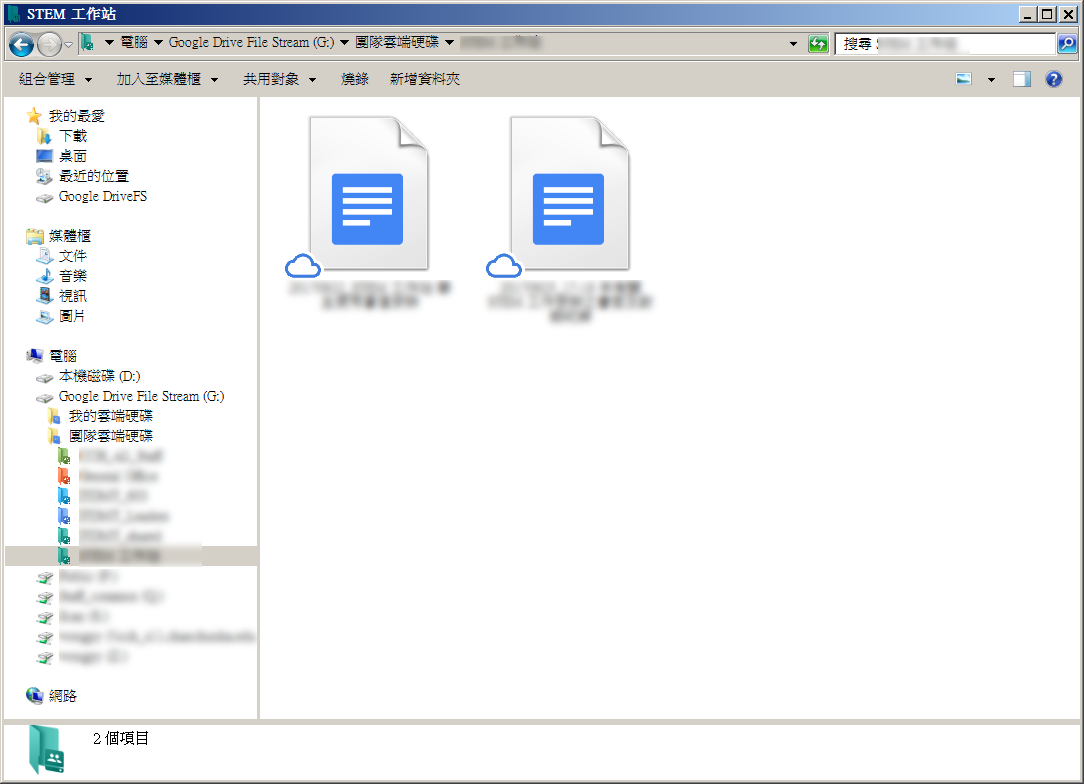1084x784 pixels.
Task: Open the 組合管理 dropdown menu
Action: click(55, 79)
